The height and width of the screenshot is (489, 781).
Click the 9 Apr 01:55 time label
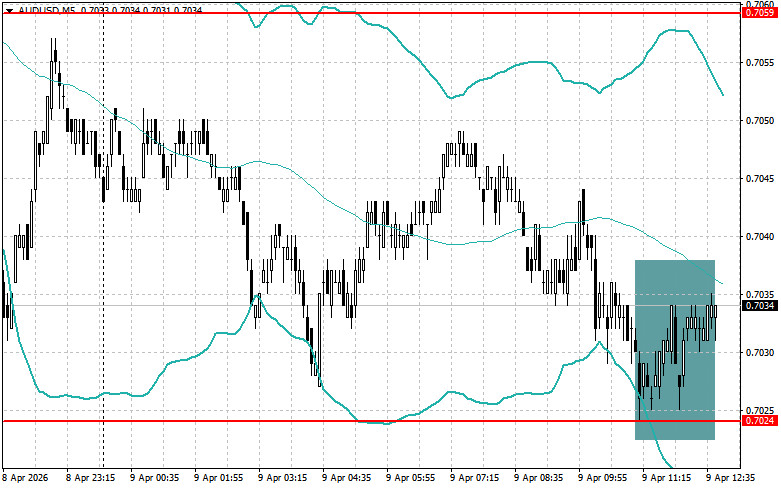218,478
